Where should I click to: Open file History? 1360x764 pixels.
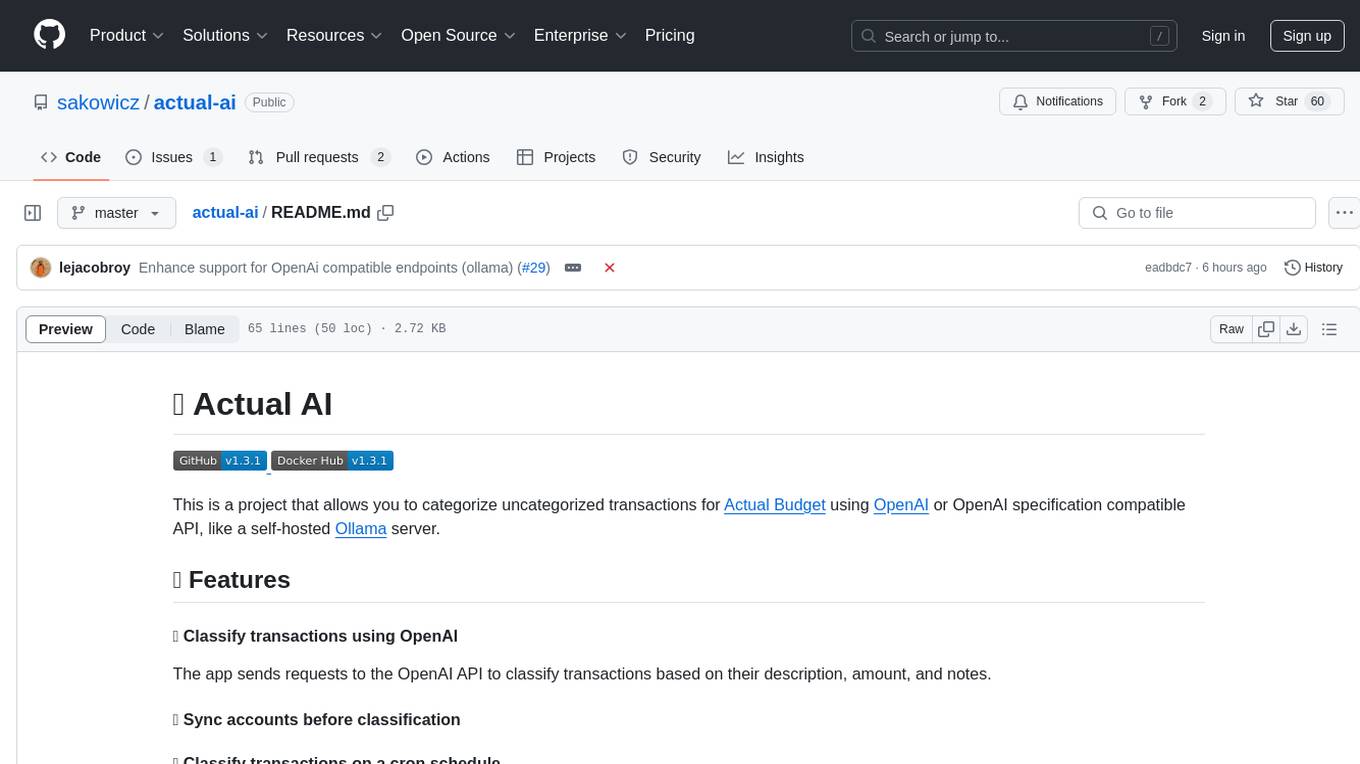pos(1313,267)
